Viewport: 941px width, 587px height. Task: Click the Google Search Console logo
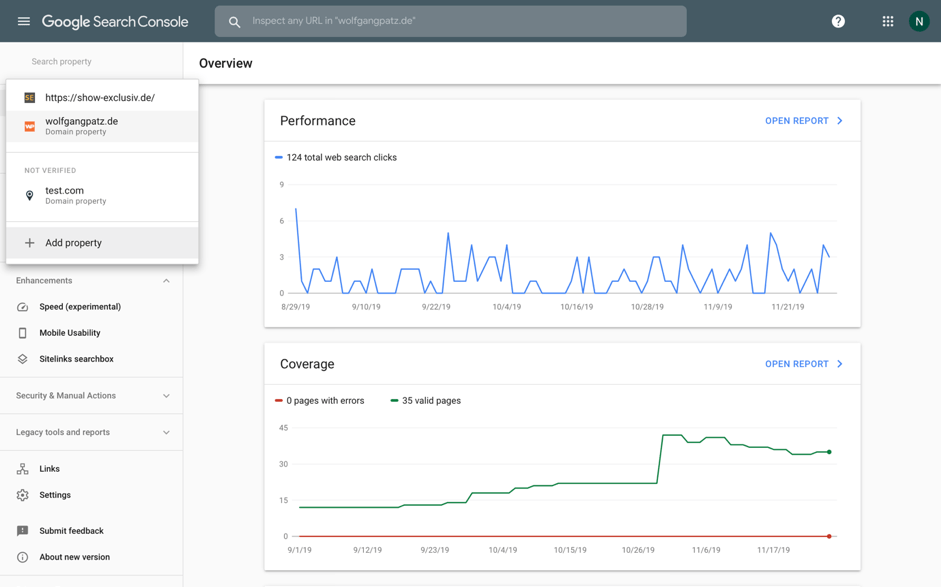(x=115, y=22)
